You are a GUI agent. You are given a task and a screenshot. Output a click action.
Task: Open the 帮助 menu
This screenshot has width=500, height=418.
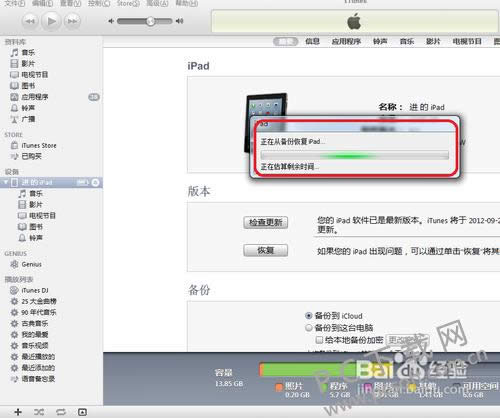point(187,3)
